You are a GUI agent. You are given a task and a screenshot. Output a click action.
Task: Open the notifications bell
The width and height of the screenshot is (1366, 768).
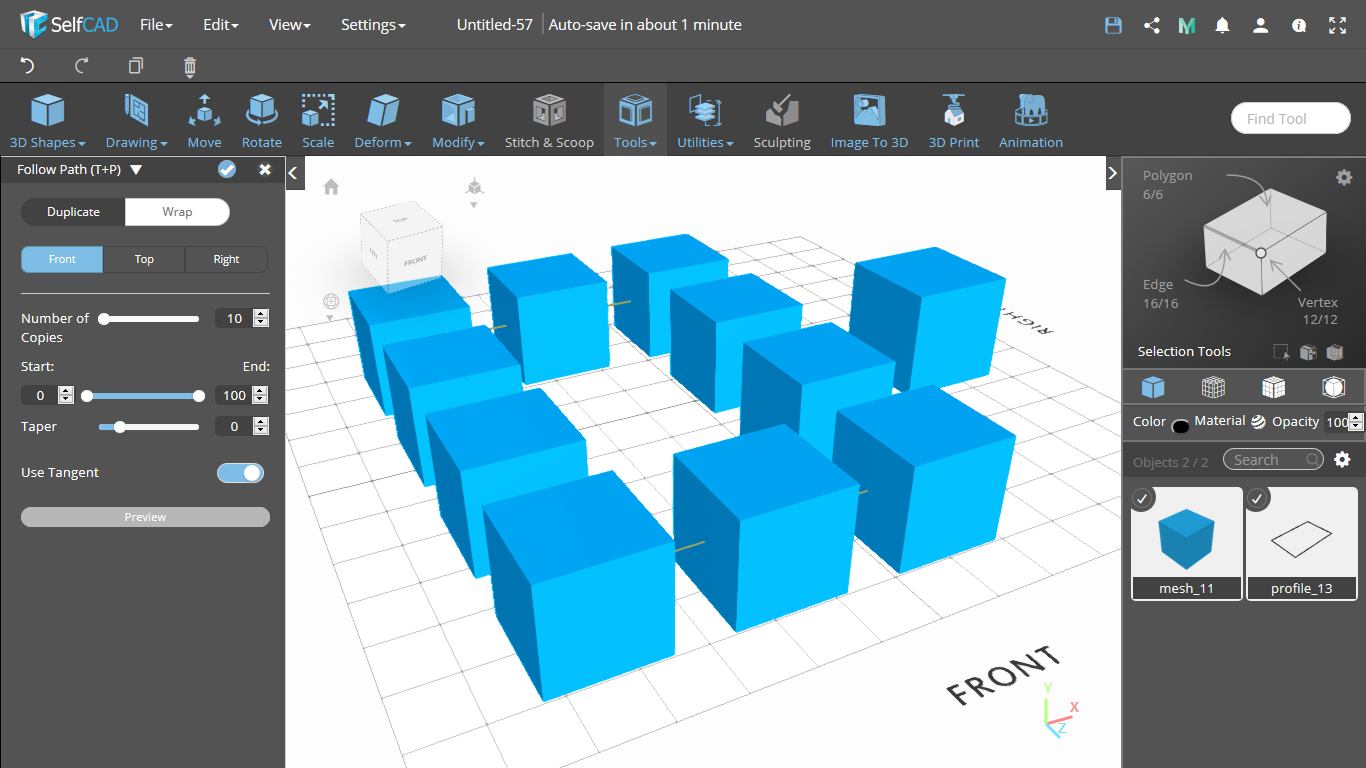(x=1222, y=25)
